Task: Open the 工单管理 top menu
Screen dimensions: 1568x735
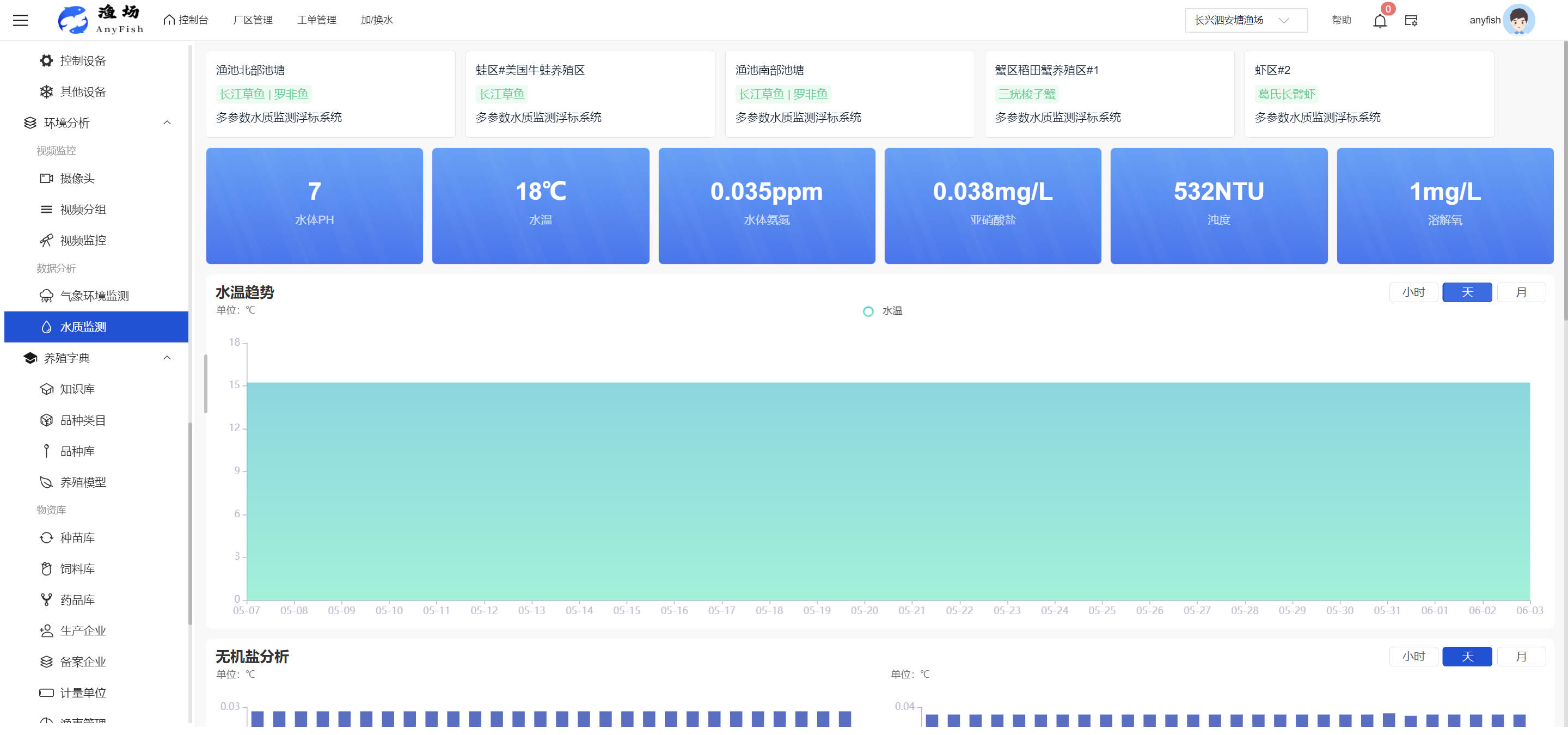Action: [316, 20]
